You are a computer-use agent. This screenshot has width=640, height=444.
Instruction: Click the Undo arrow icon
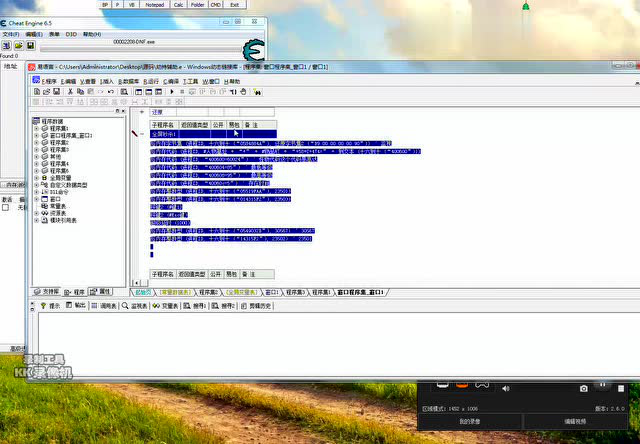pos(111,92)
